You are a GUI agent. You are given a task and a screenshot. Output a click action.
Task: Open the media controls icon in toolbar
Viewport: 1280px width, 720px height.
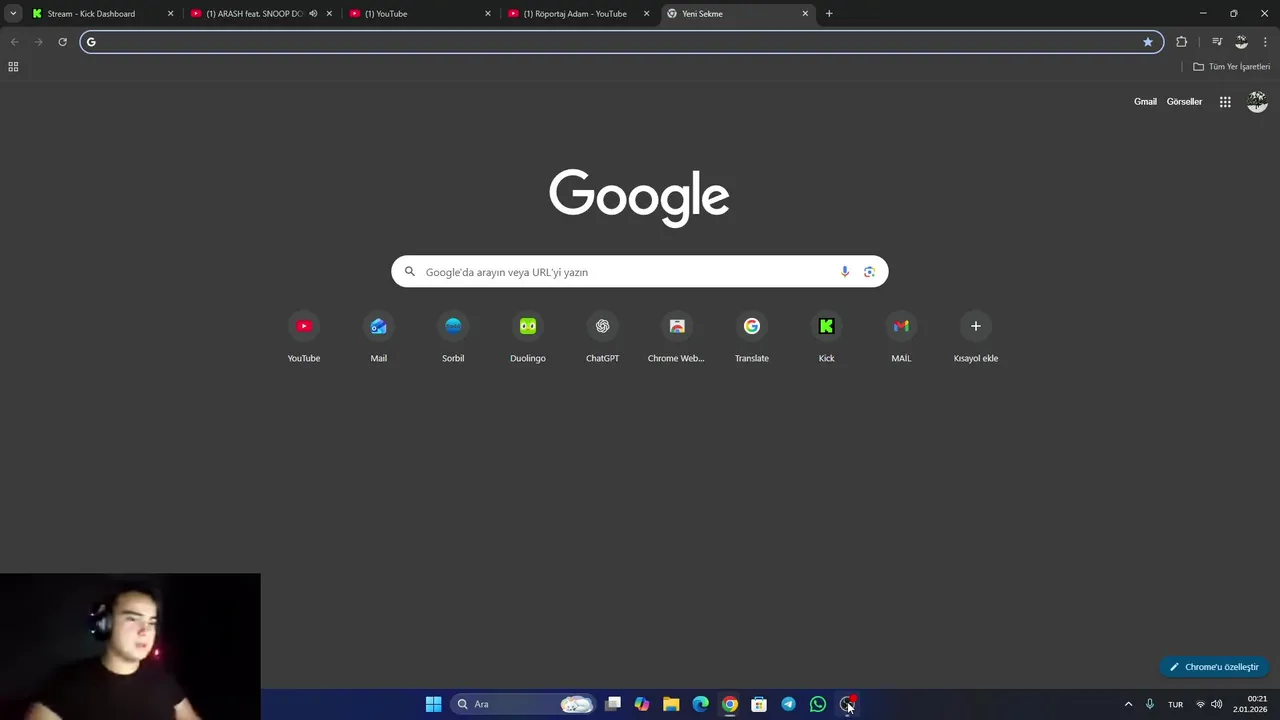1217,42
